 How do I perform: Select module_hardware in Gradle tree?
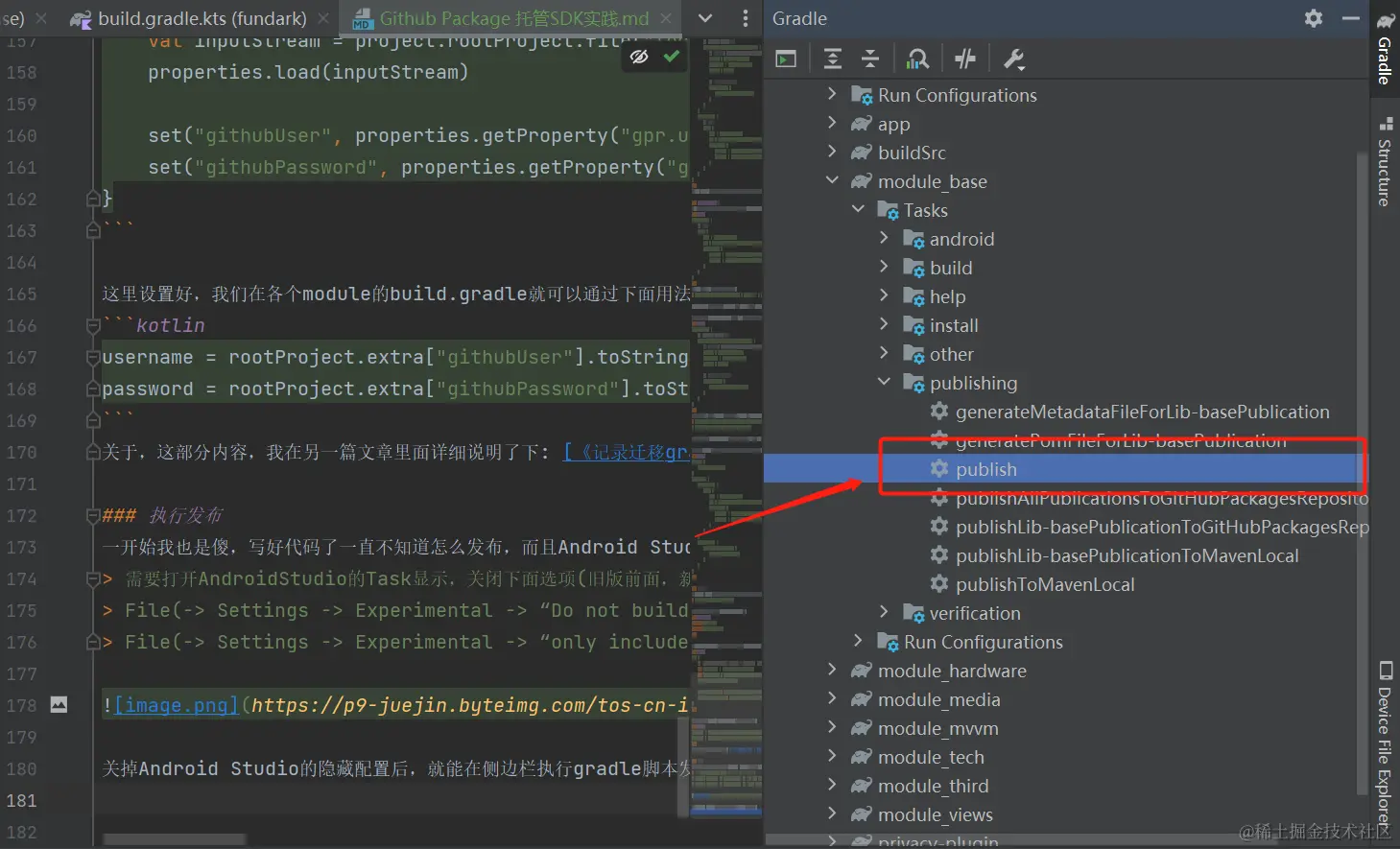coord(952,671)
